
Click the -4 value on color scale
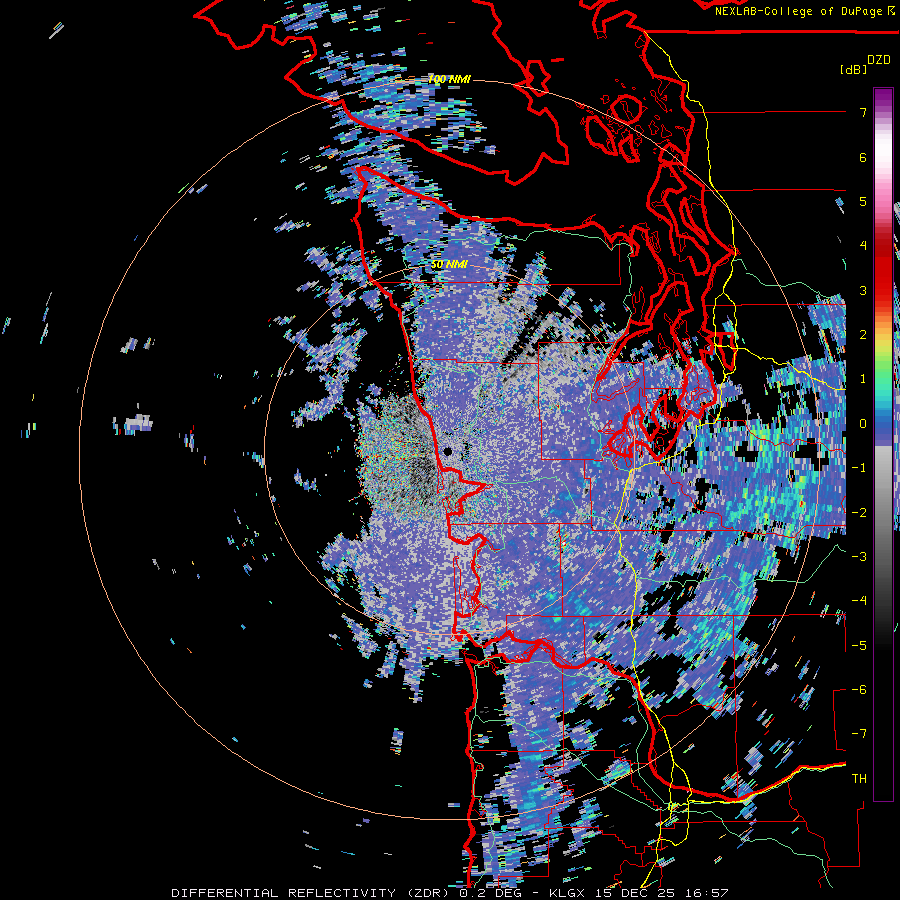pos(859,601)
